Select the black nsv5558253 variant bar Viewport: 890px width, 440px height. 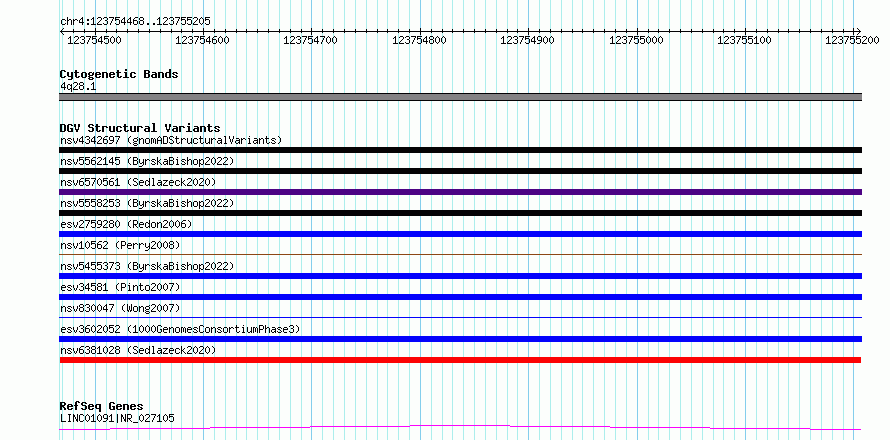[x=460, y=213]
